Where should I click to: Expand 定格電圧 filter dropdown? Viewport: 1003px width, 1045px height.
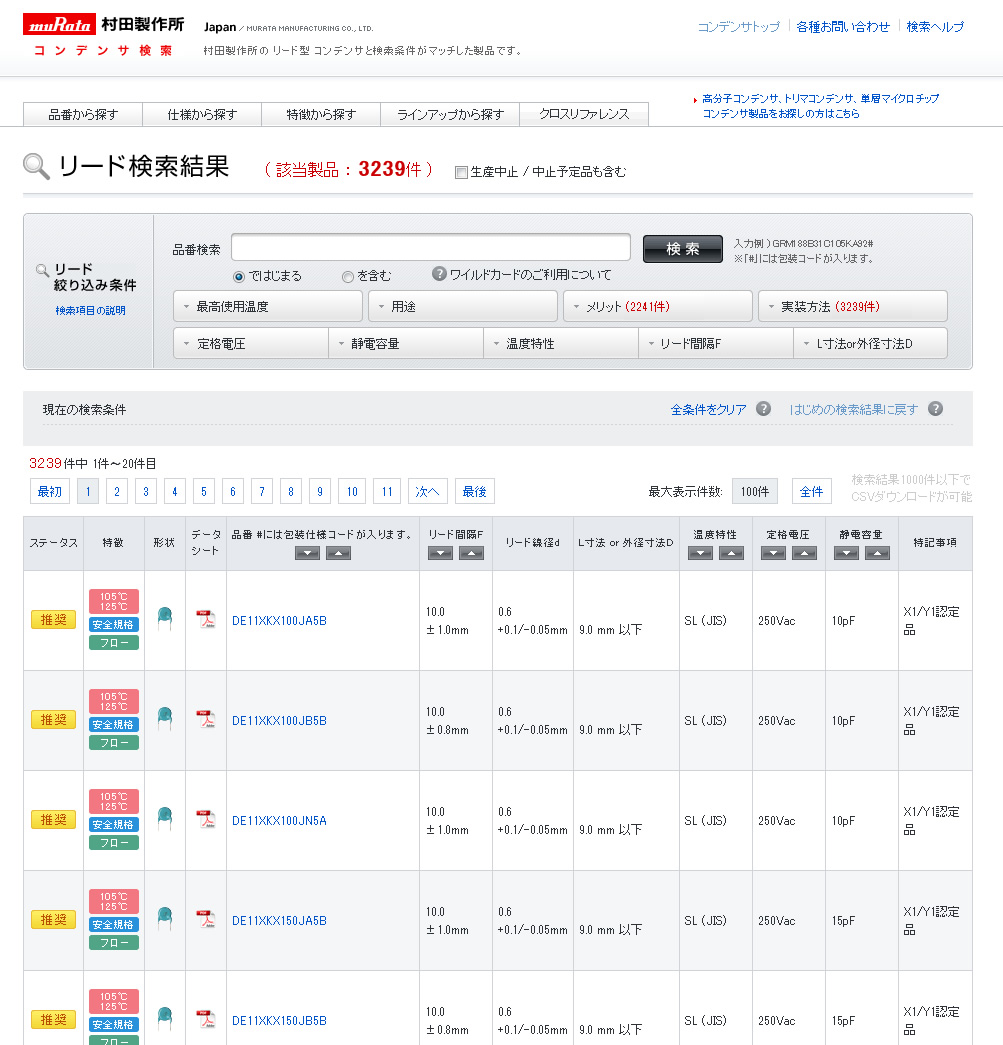click(251, 343)
